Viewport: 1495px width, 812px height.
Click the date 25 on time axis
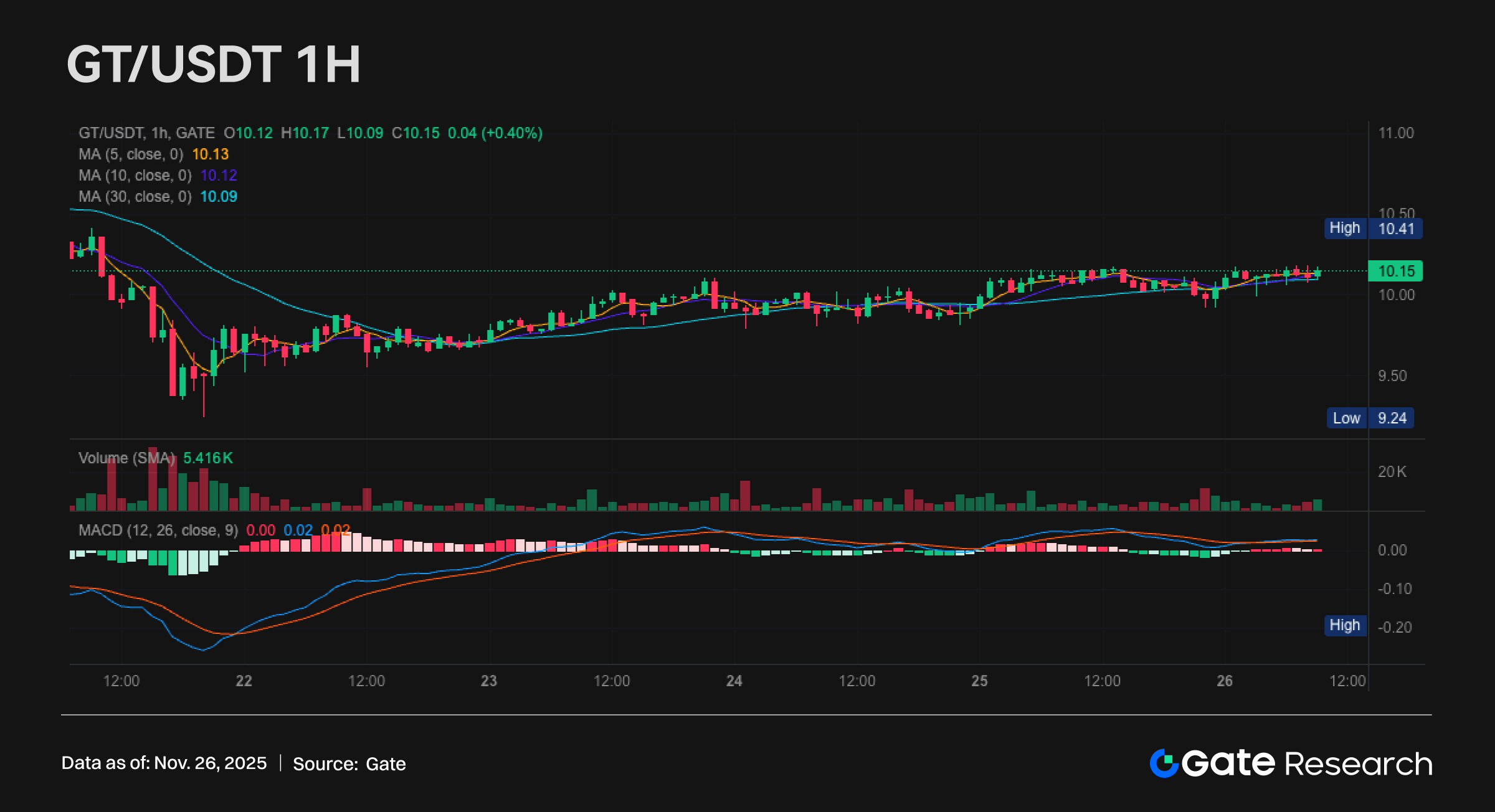coord(979,681)
